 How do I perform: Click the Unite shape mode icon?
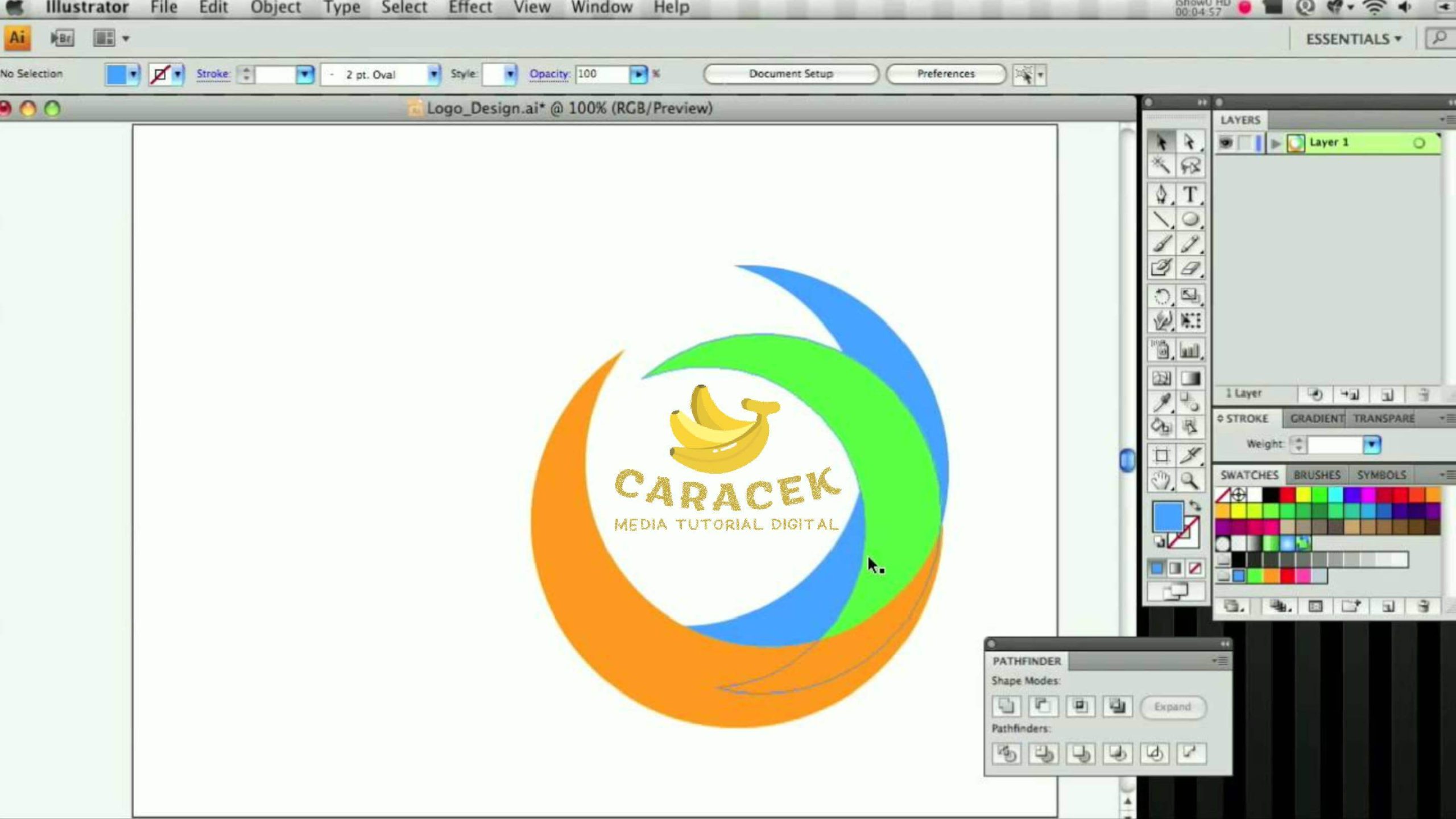(x=1006, y=706)
